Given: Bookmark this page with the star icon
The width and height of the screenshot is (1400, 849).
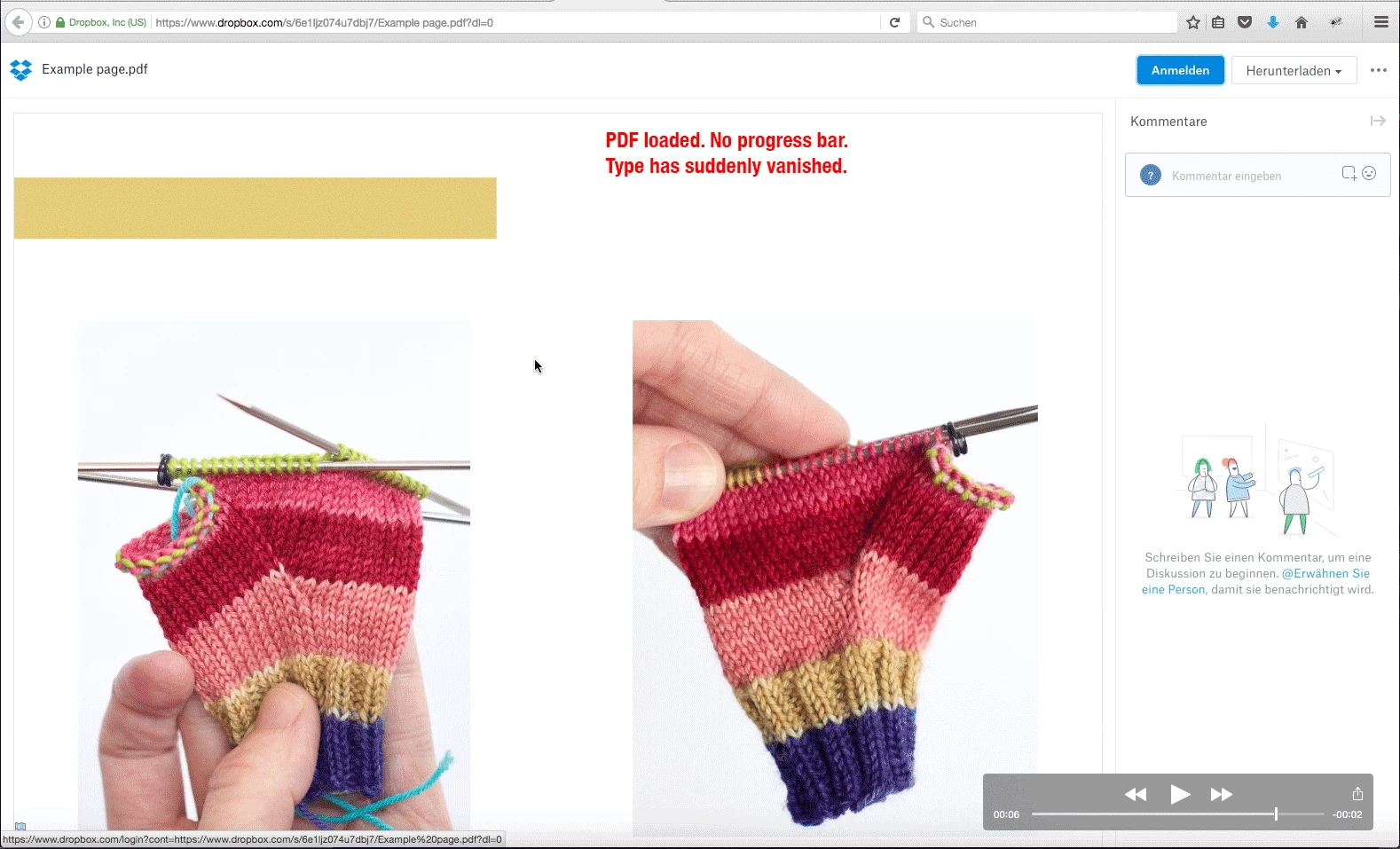Looking at the screenshot, I should tap(1193, 22).
